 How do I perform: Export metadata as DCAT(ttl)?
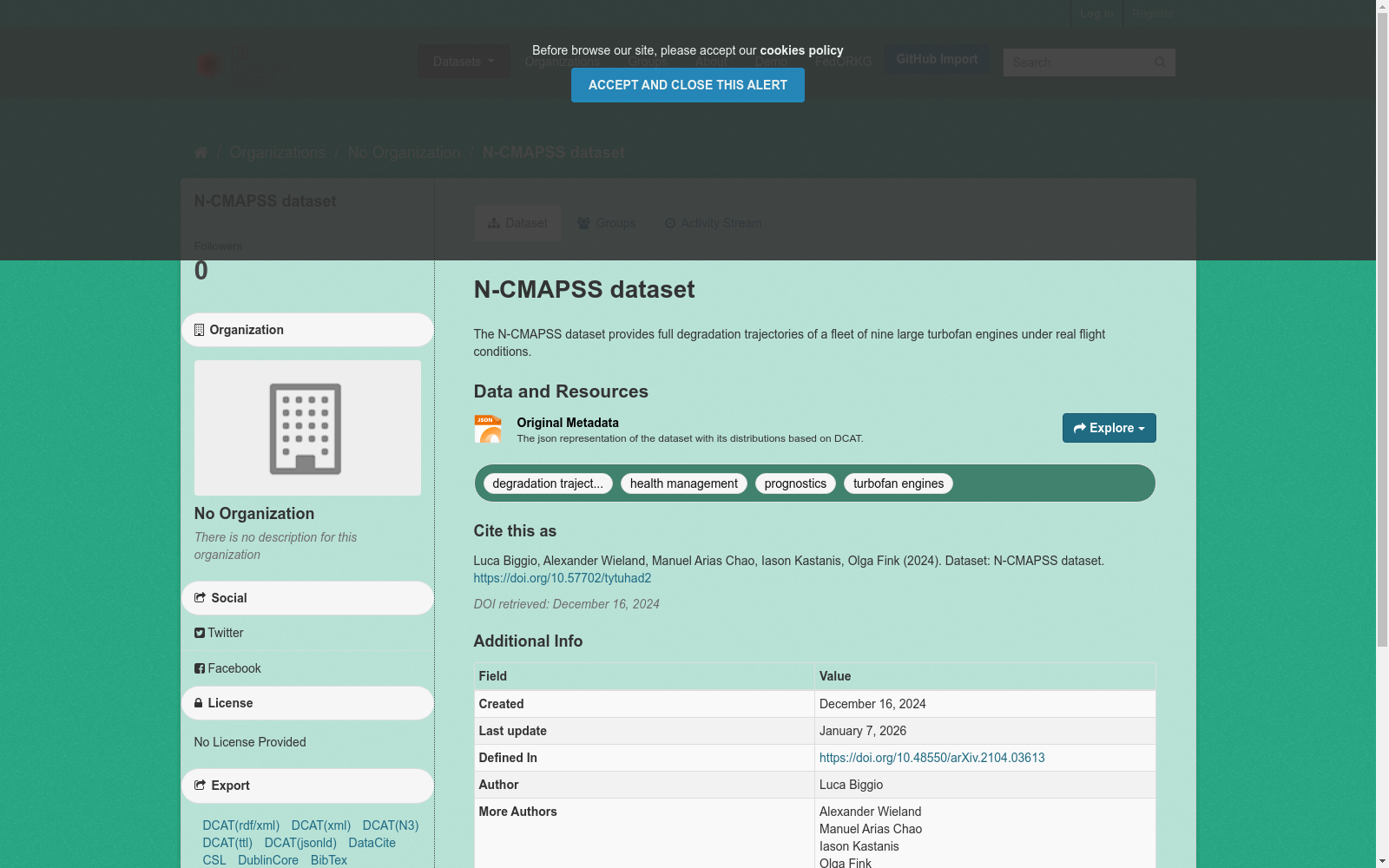227,843
